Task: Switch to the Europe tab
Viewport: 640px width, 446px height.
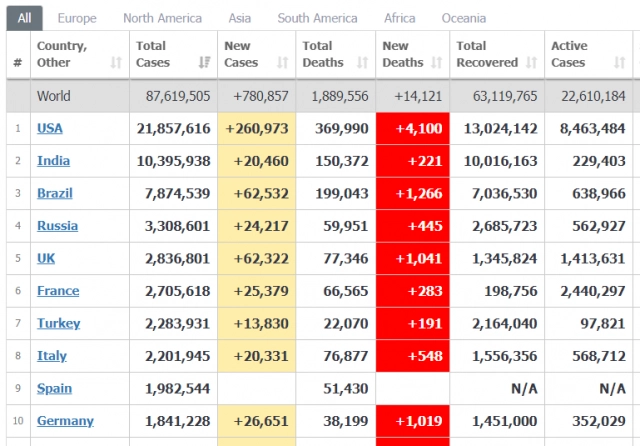Action: pyautogui.click(x=77, y=18)
